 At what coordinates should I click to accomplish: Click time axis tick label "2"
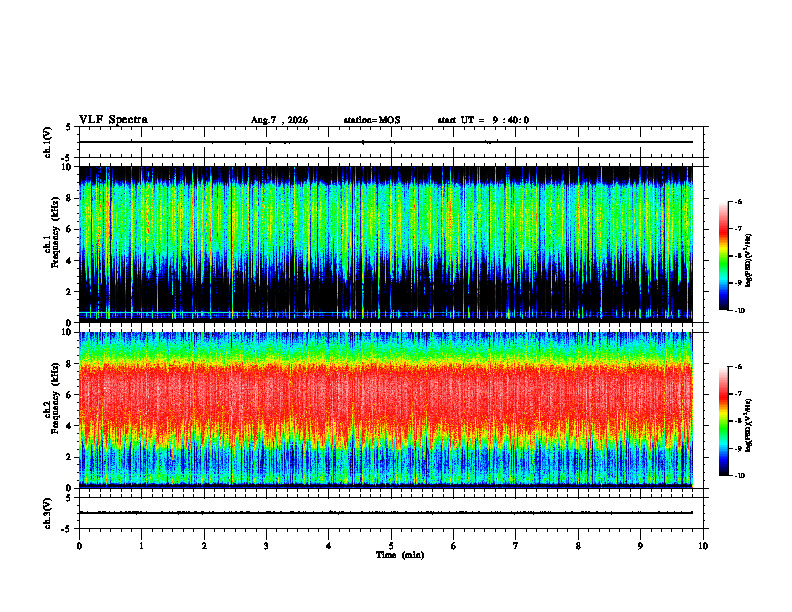pos(204,546)
